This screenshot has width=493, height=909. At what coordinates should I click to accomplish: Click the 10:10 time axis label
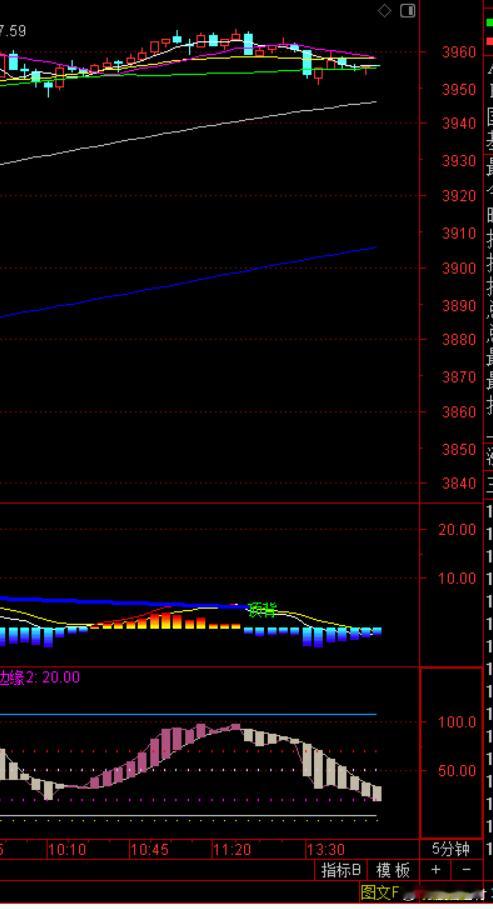[x=67, y=850]
